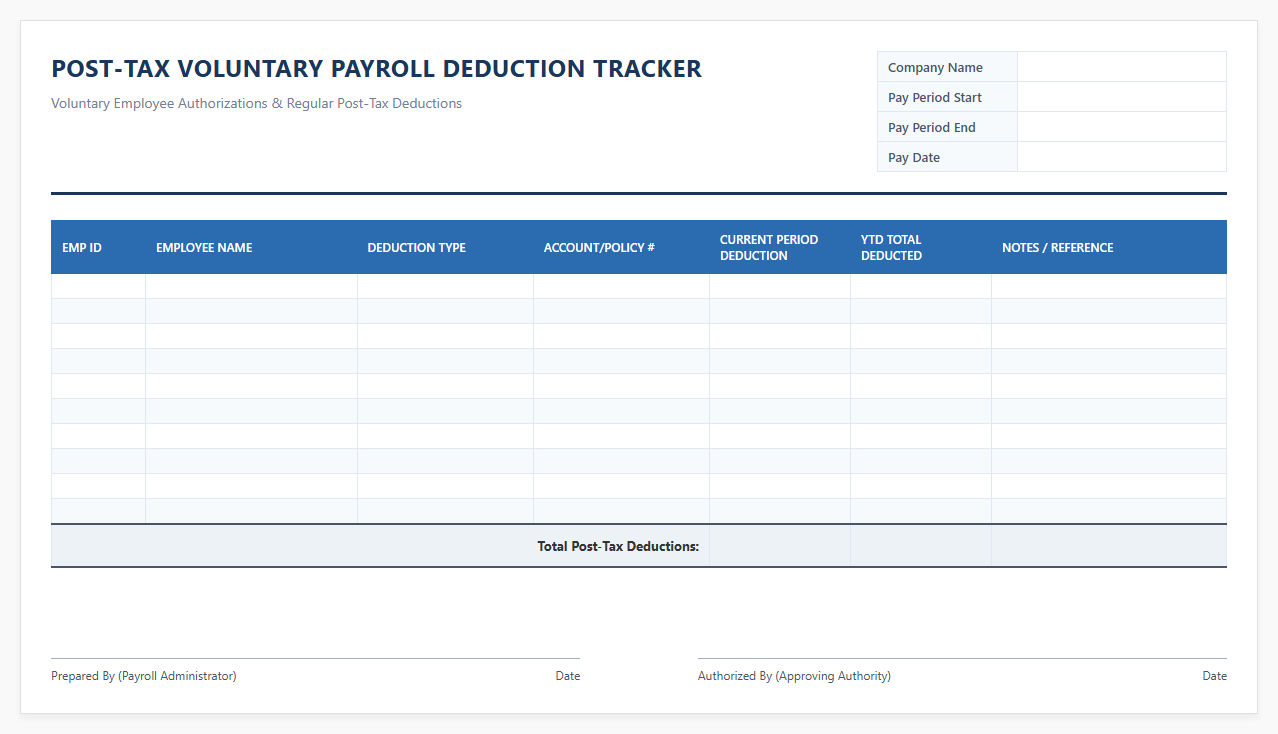
Task: Click the Current Period Deduction total cell
Action: pyautogui.click(x=780, y=546)
